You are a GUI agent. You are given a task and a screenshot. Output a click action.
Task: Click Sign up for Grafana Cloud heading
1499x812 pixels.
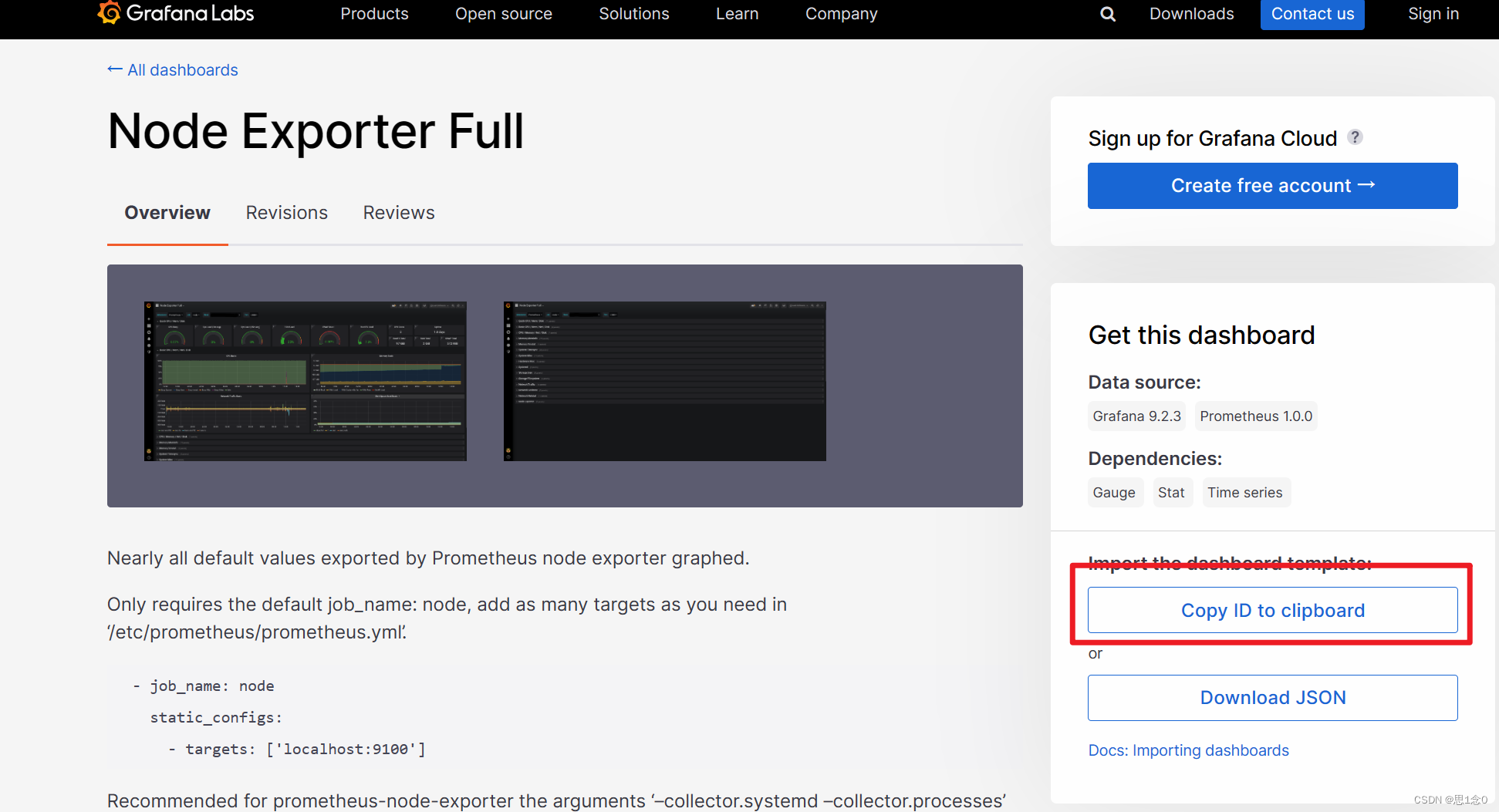point(1213,138)
